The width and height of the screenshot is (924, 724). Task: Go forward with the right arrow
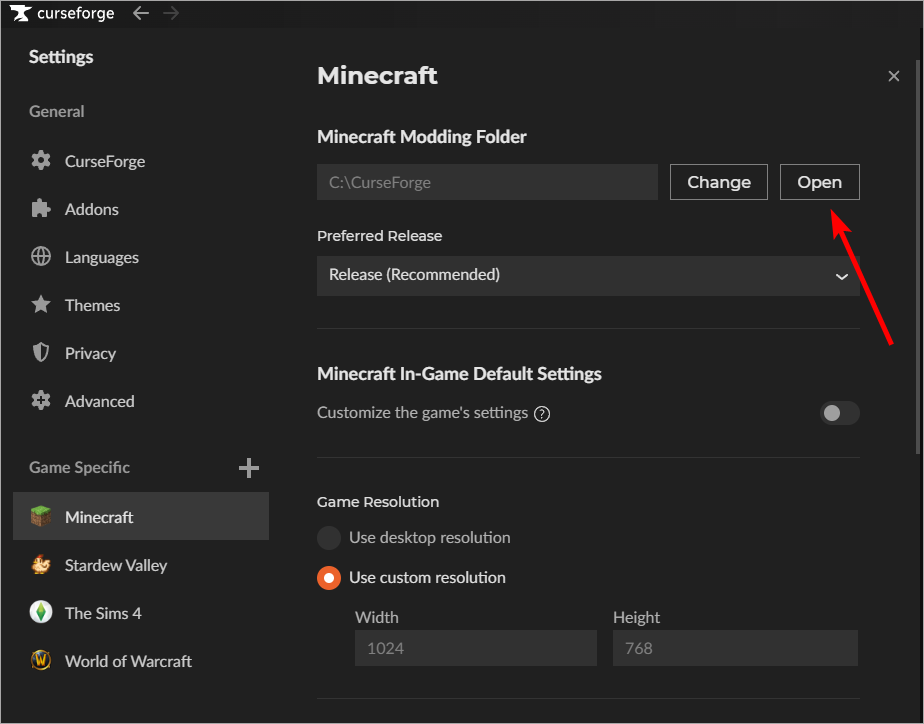click(171, 13)
